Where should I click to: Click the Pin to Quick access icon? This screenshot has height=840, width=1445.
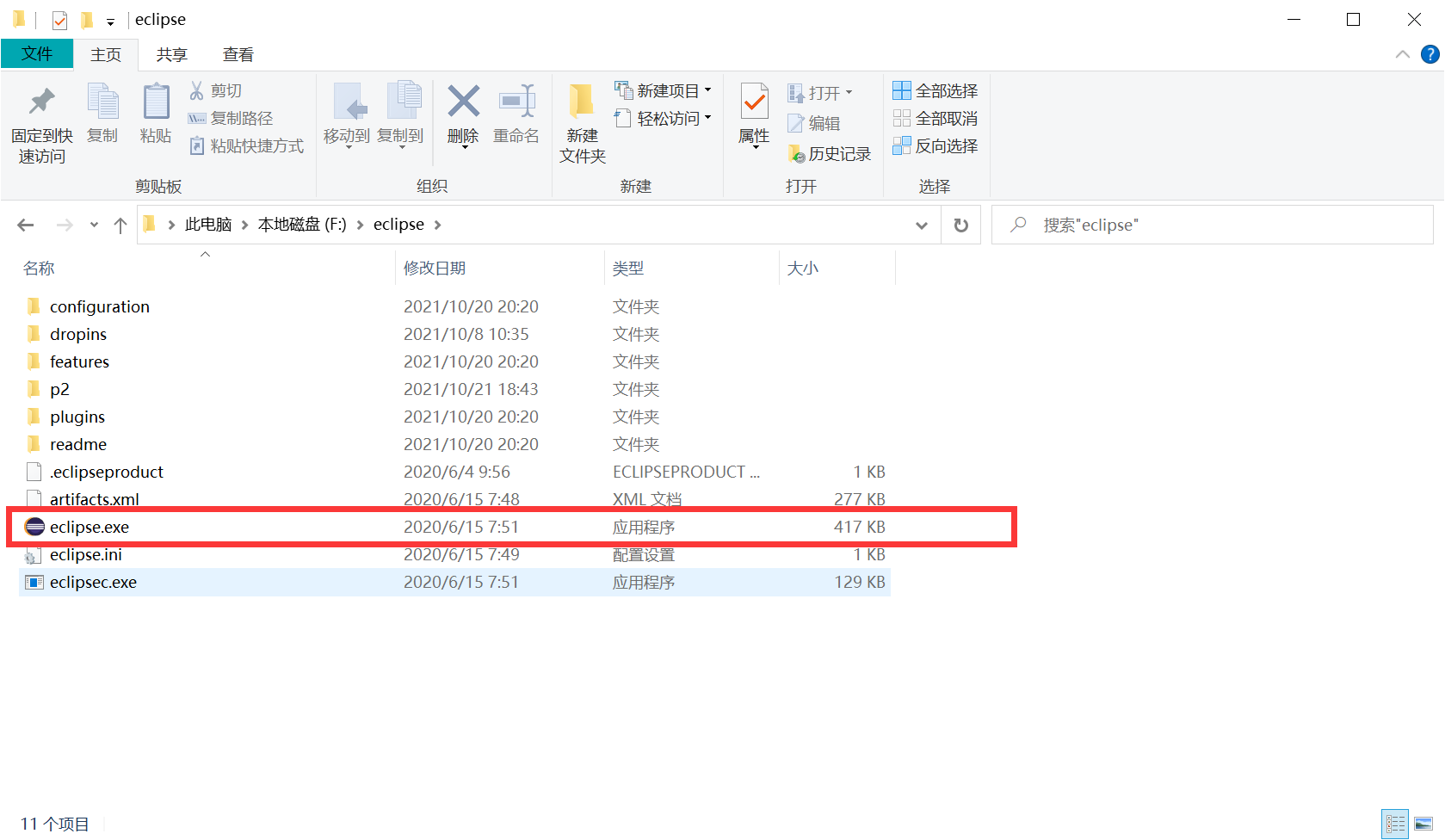41,102
